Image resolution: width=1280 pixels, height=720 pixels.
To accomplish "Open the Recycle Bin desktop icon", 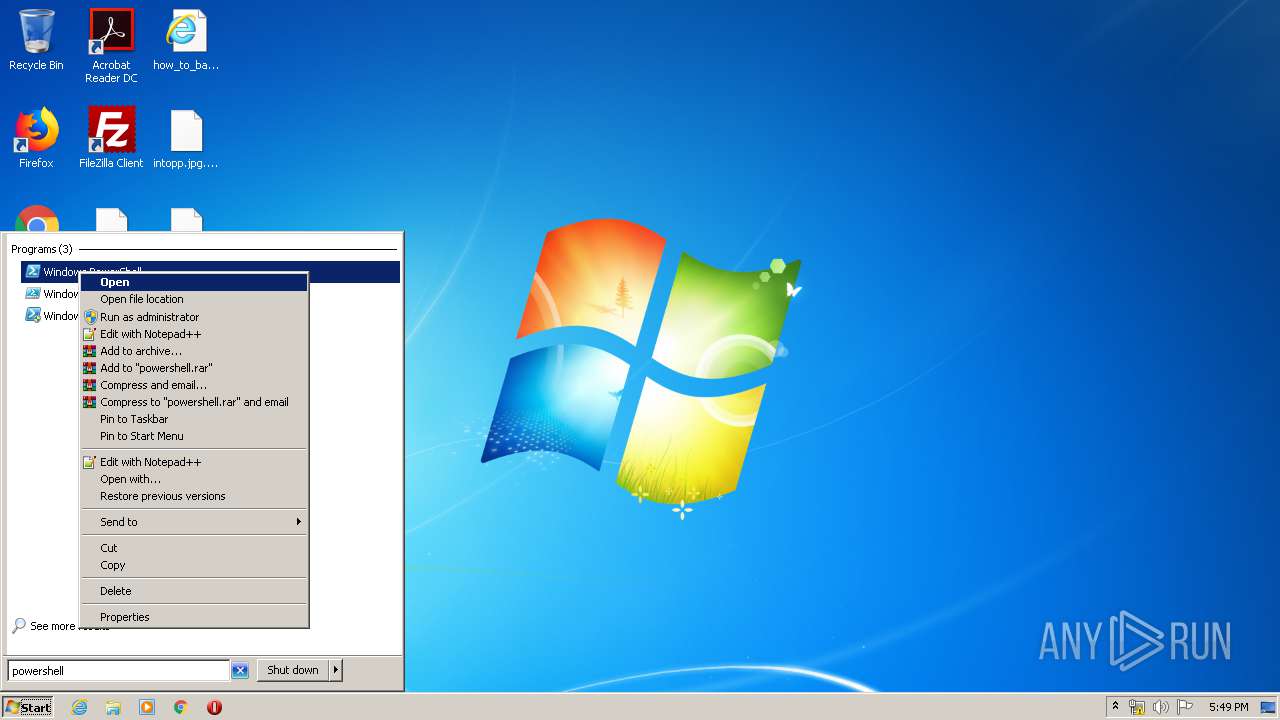I will click(36, 40).
